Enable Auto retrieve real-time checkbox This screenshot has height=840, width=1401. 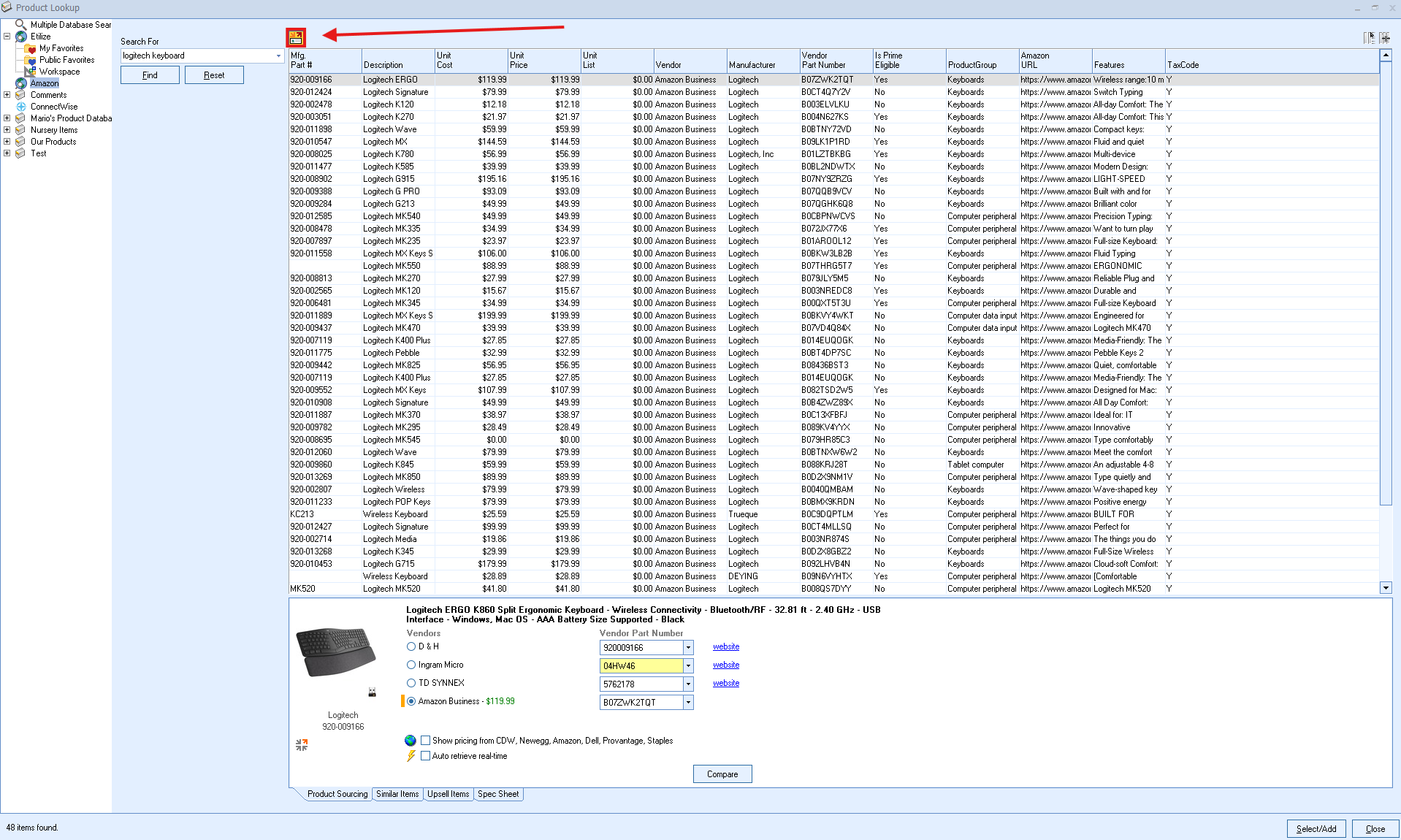pos(425,756)
